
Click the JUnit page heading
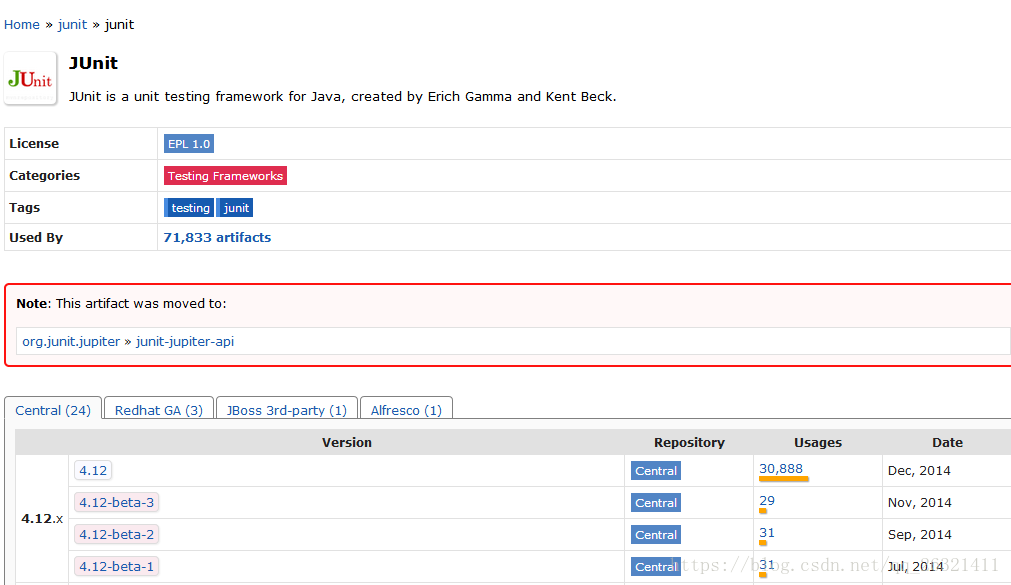pyautogui.click(x=93, y=63)
